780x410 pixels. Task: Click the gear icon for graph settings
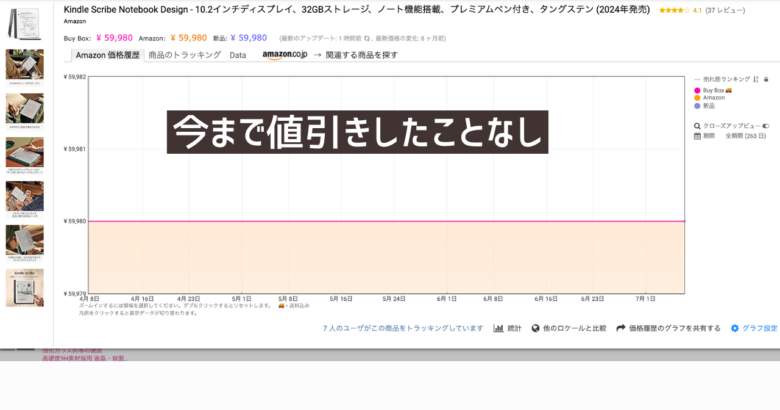pyautogui.click(x=735, y=328)
